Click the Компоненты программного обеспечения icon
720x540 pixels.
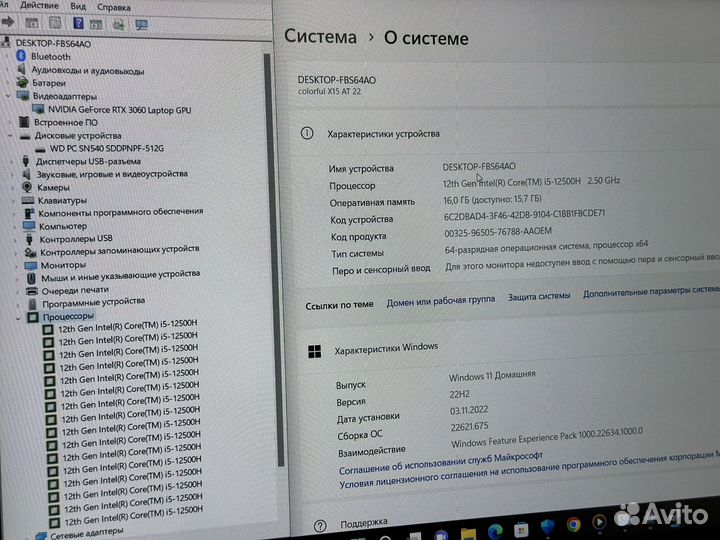29,213
